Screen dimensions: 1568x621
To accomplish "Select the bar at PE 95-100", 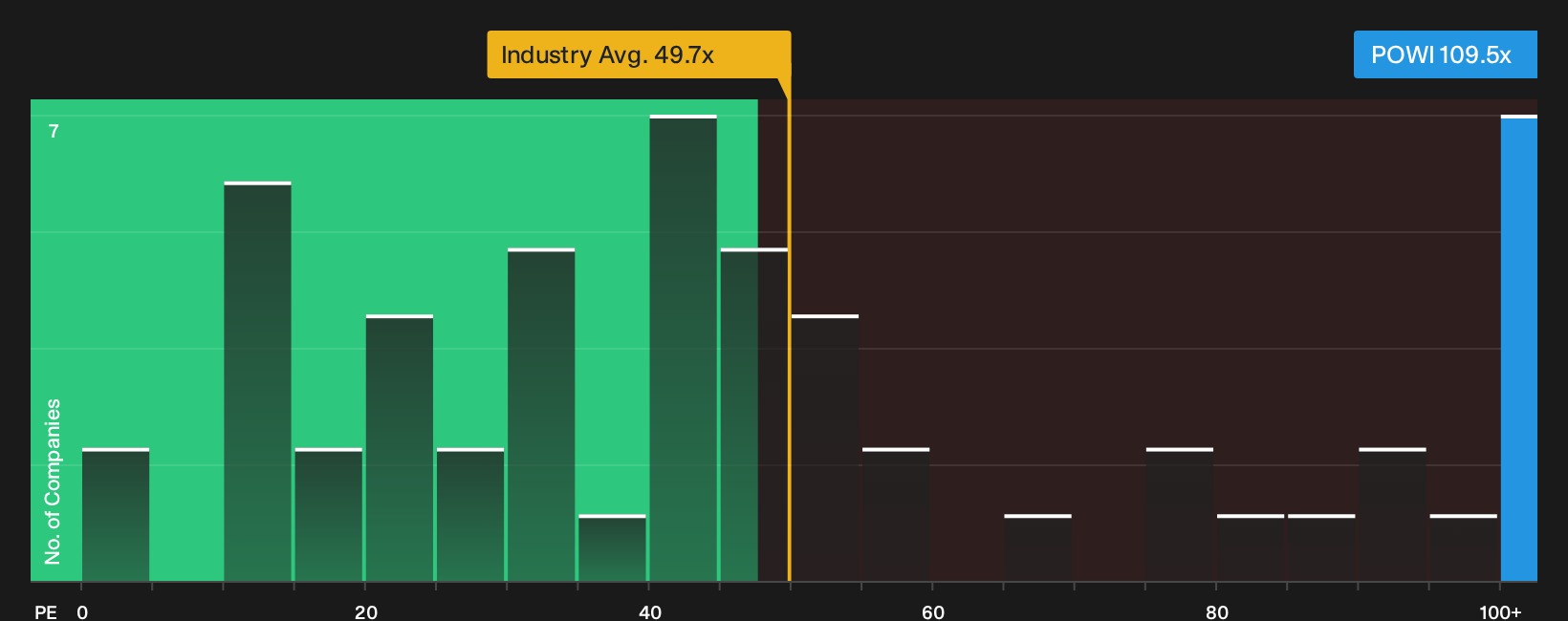I will [x=1464, y=547].
